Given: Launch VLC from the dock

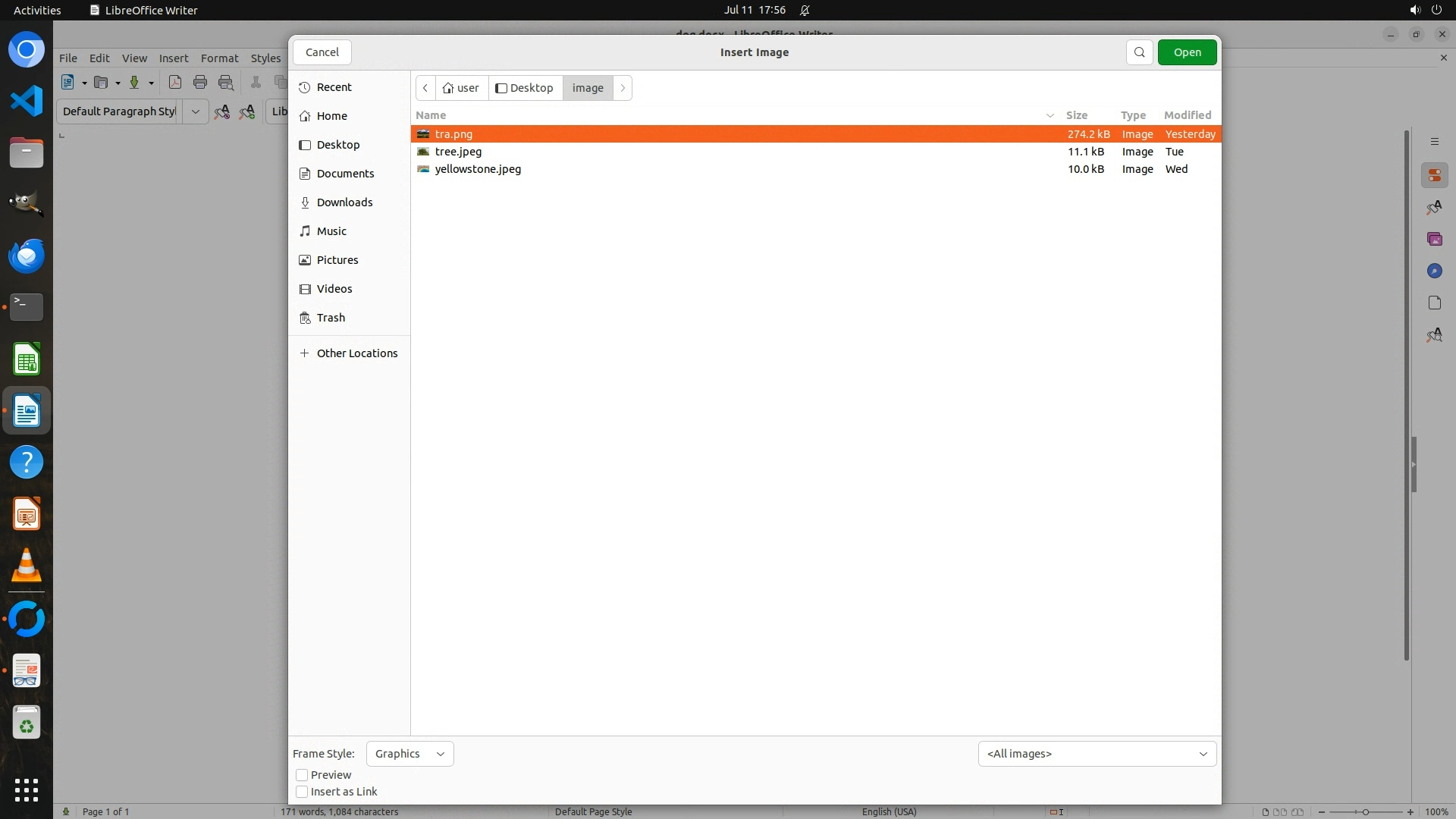Looking at the screenshot, I should point(27,566).
